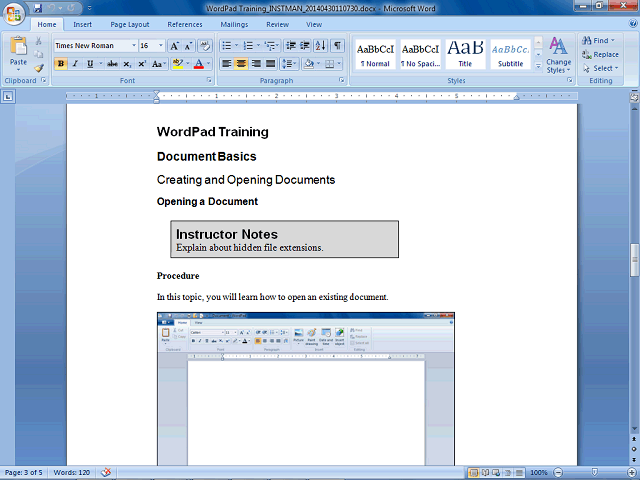Click the zoom slider handle
Image resolution: width=640 pixels, height=480 pixels.
pyautogui.click(x=595, y=473)
